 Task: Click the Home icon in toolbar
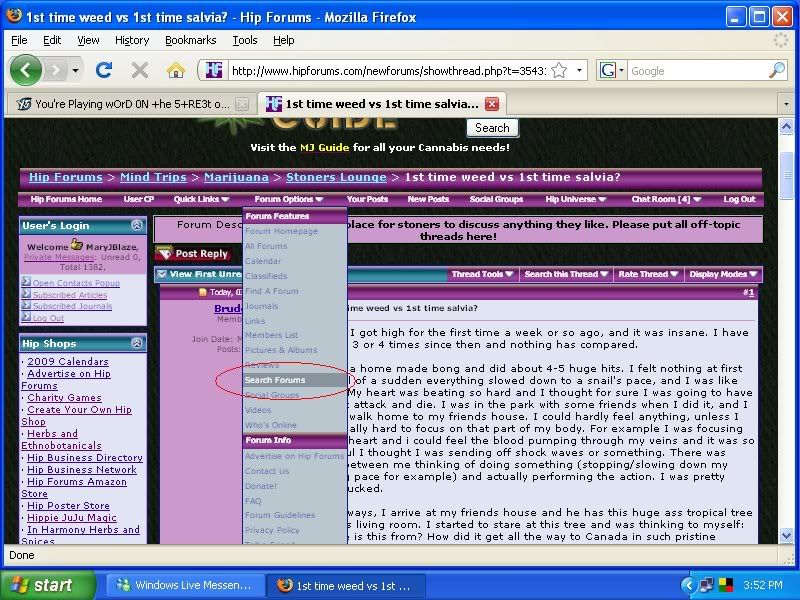(x=175, y=70)
